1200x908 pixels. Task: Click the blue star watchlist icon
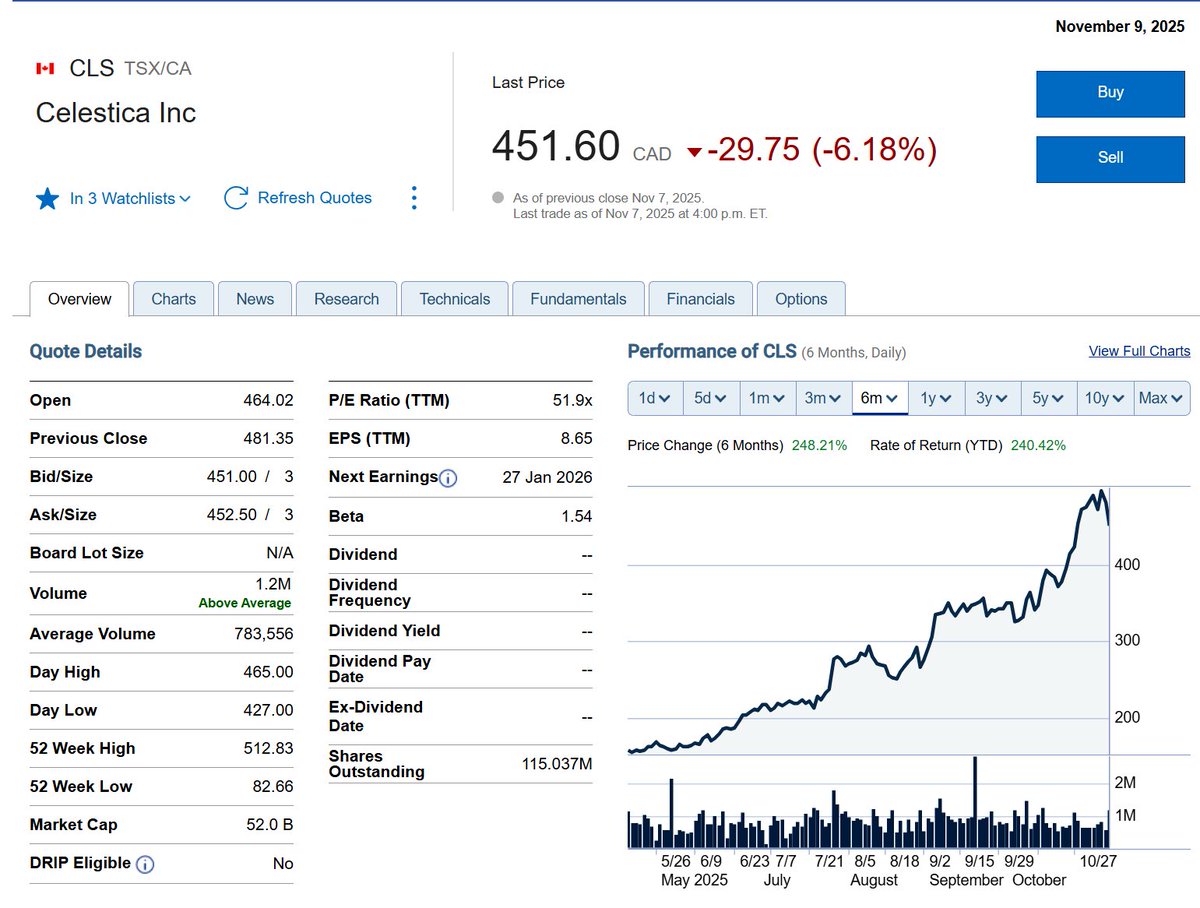click(x=47, y=198)
